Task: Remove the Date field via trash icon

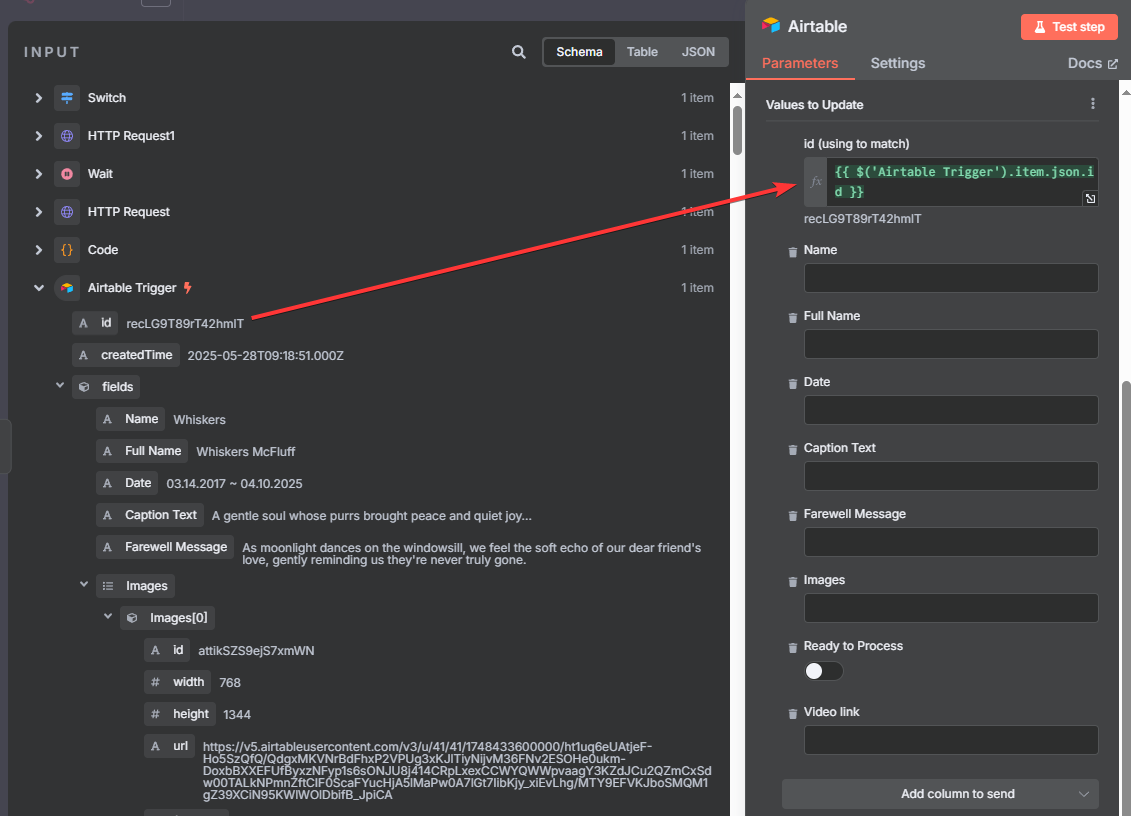Action: tap(793, 384)
